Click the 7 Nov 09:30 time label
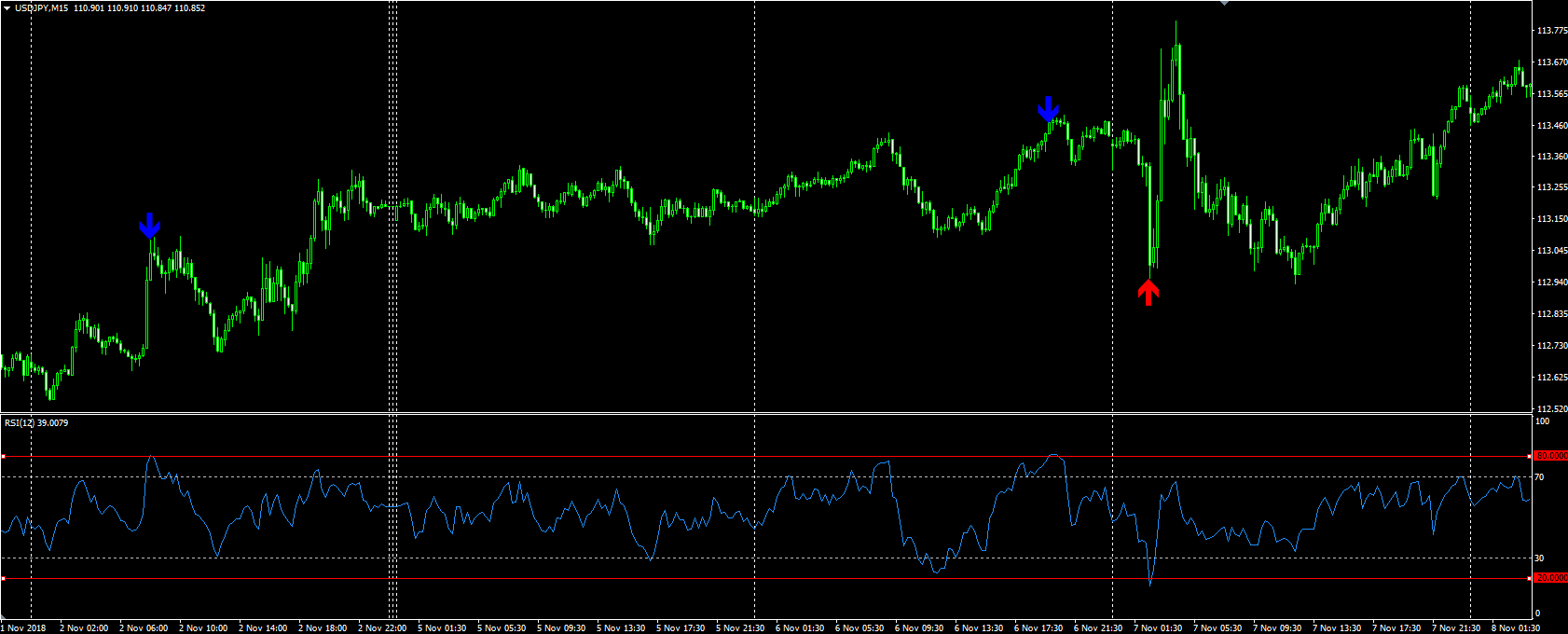1568x634 pixels. (x=1277, y=628)
